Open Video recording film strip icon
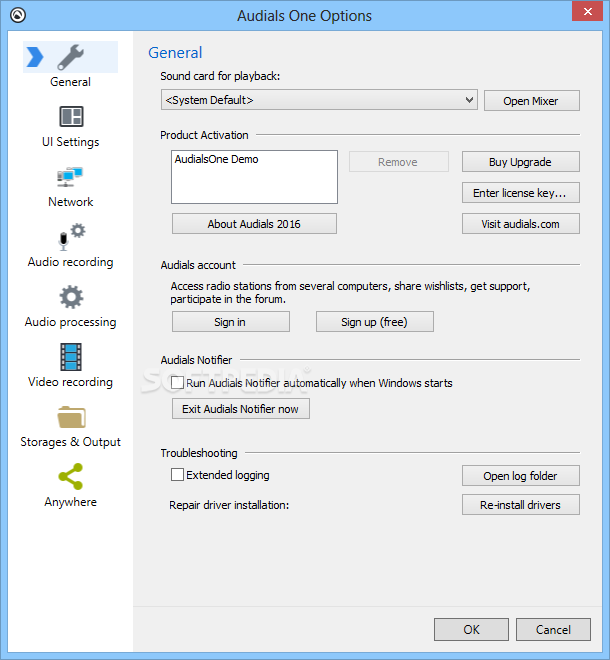 71,357
